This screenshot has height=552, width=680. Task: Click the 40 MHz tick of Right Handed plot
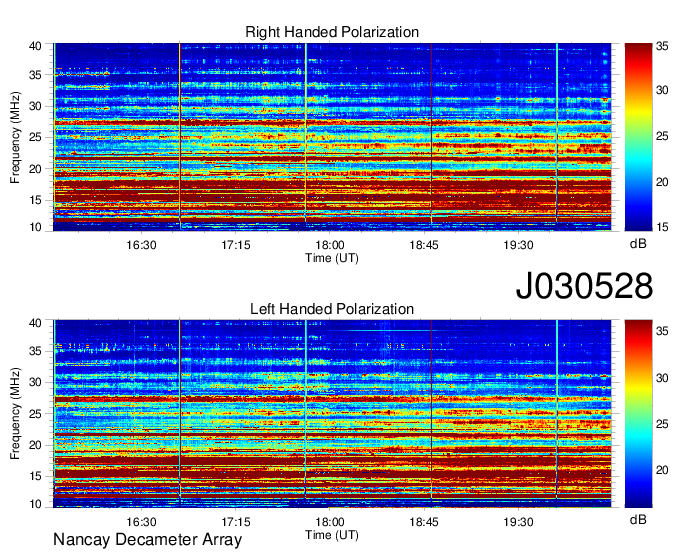click(x=35, y=46)
